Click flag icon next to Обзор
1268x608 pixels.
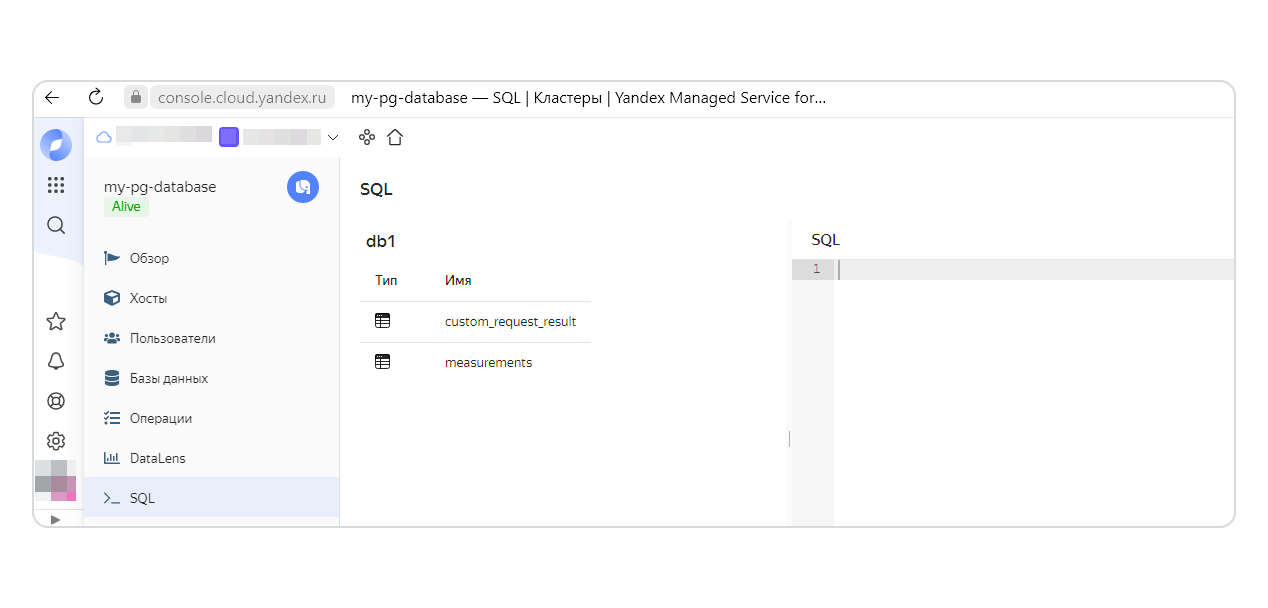coord(112,258)
